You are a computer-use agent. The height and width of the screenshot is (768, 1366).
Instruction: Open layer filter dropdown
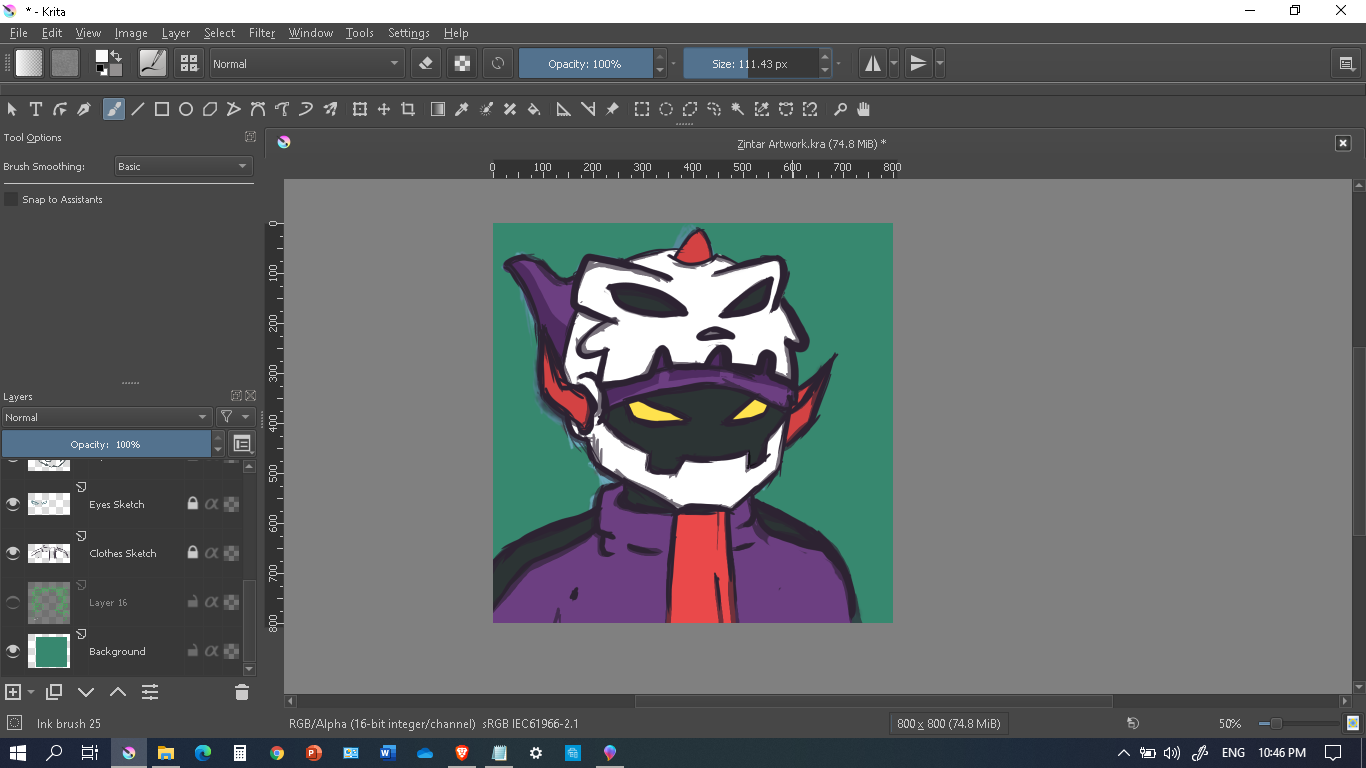(233, 417)
